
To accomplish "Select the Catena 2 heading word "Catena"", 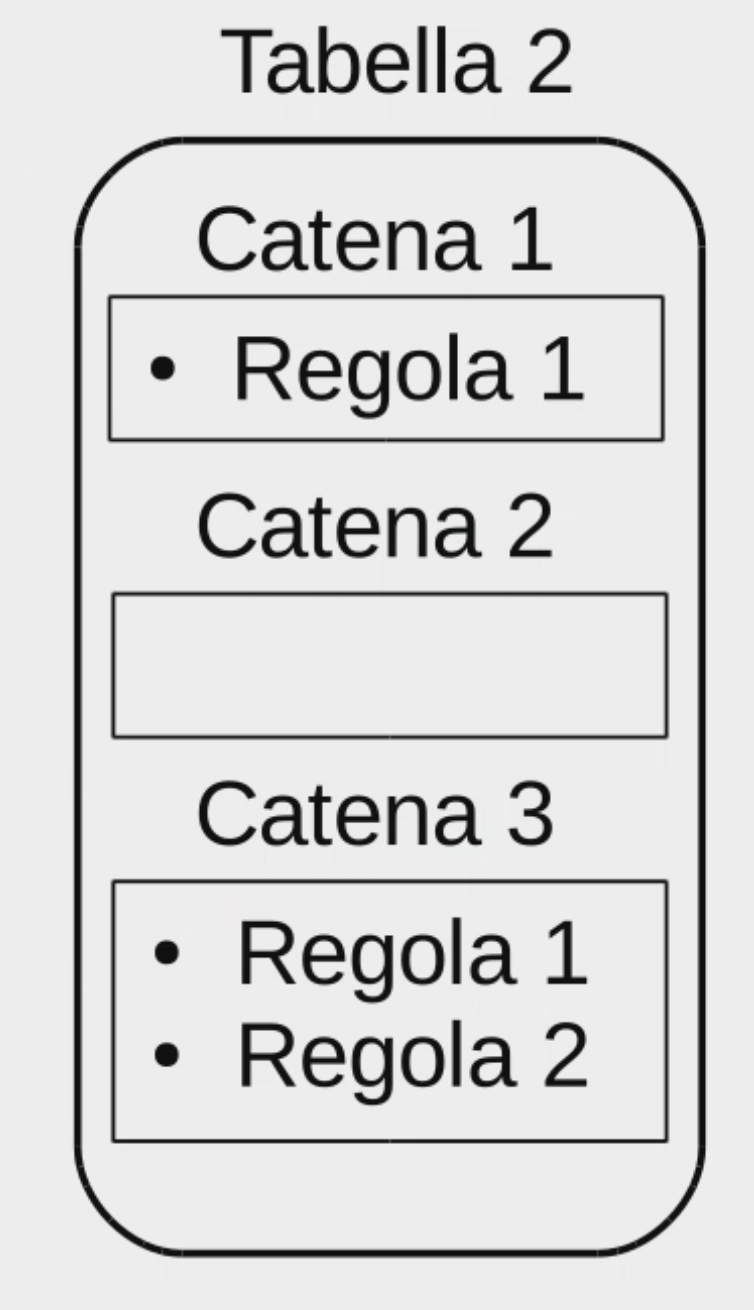I will (337, 527).
